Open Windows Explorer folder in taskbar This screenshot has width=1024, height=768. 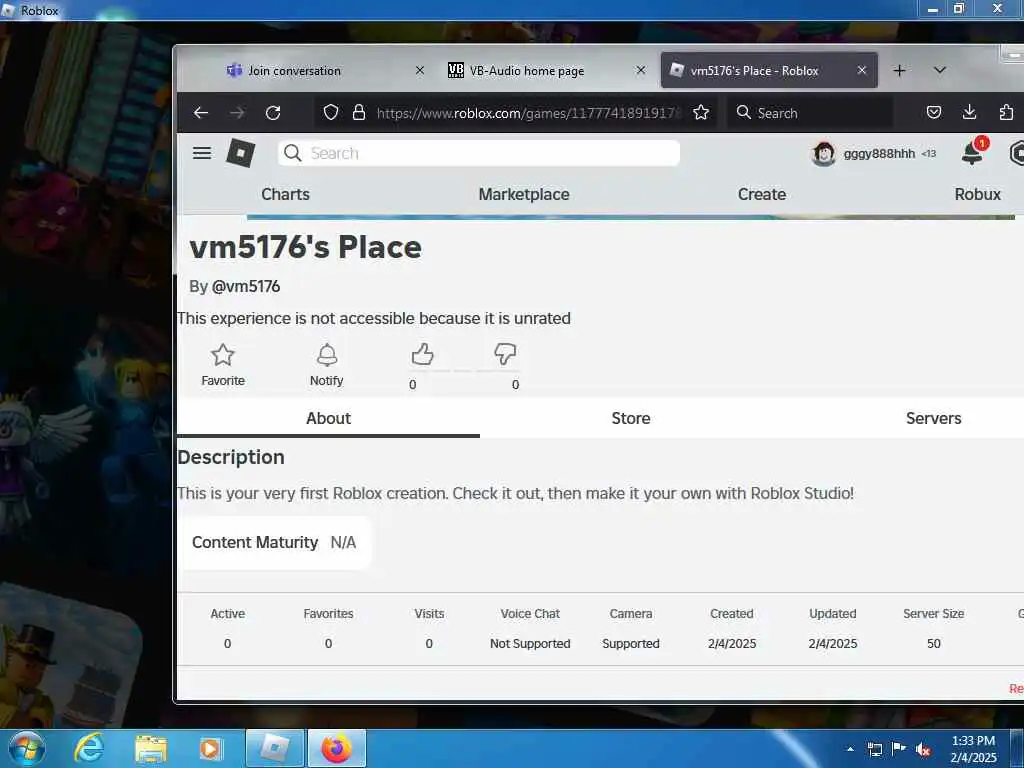[x=151, y=748]
